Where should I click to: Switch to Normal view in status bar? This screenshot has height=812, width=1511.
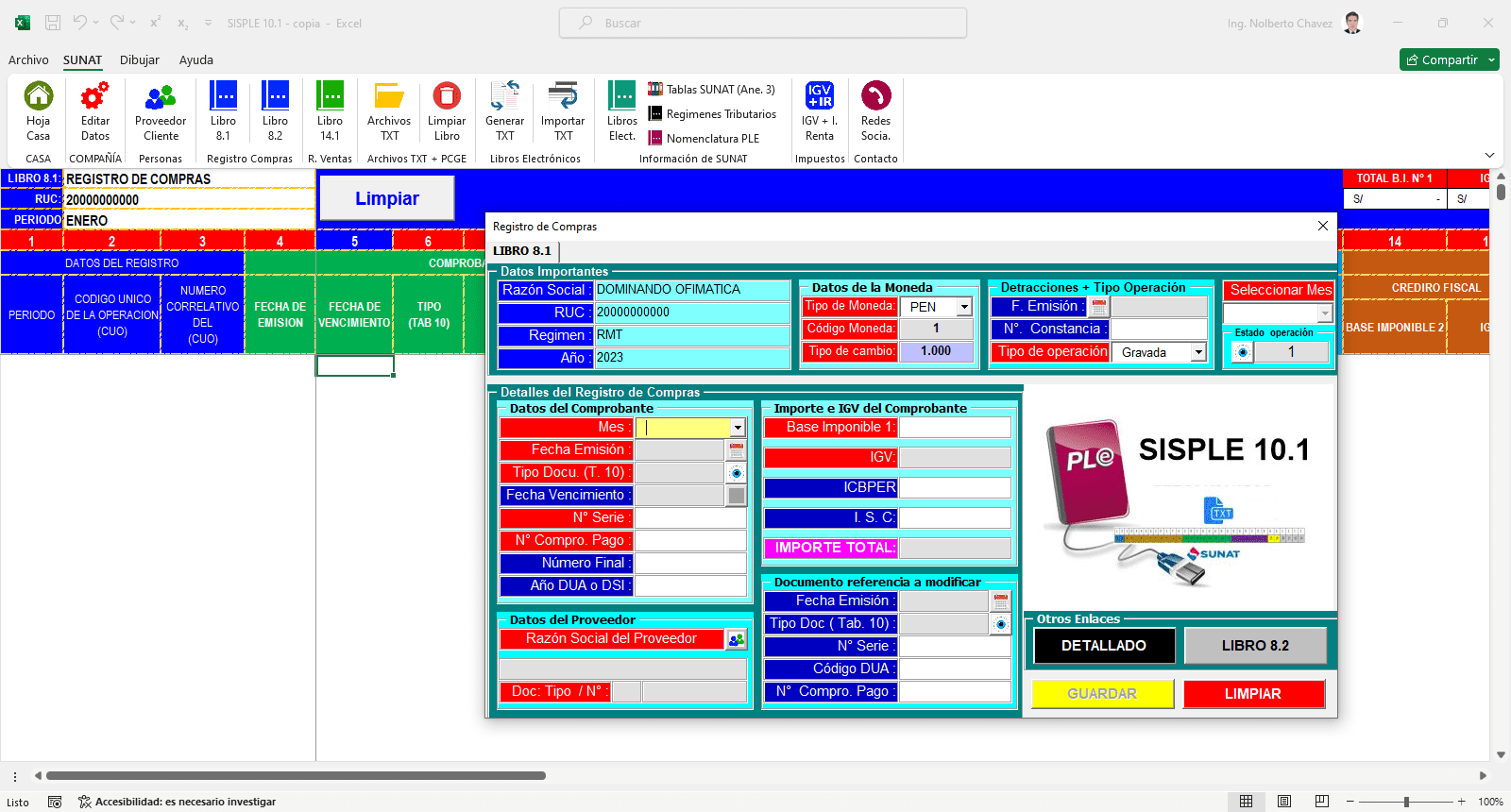[x=1247, y=802]
